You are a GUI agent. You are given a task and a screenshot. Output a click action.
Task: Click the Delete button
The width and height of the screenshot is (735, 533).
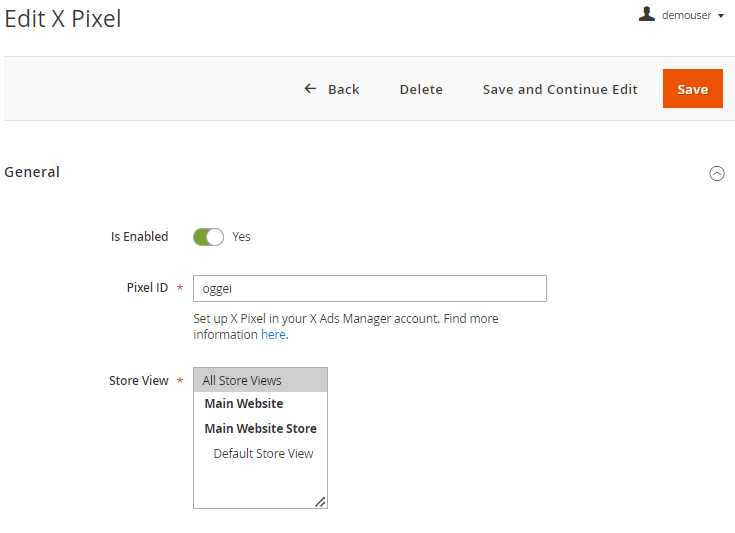(421, 89)
